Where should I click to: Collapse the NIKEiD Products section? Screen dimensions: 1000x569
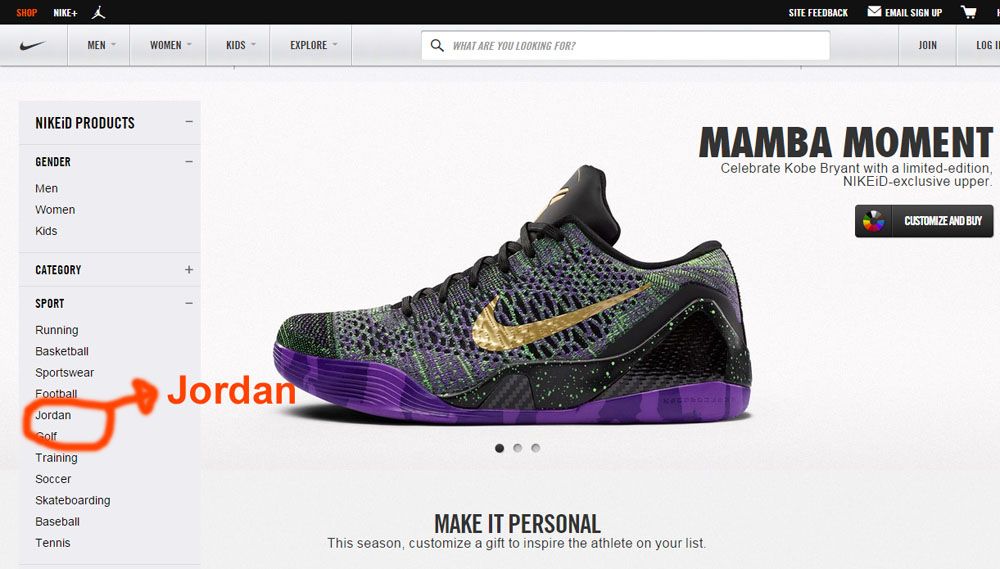(189, 122)
